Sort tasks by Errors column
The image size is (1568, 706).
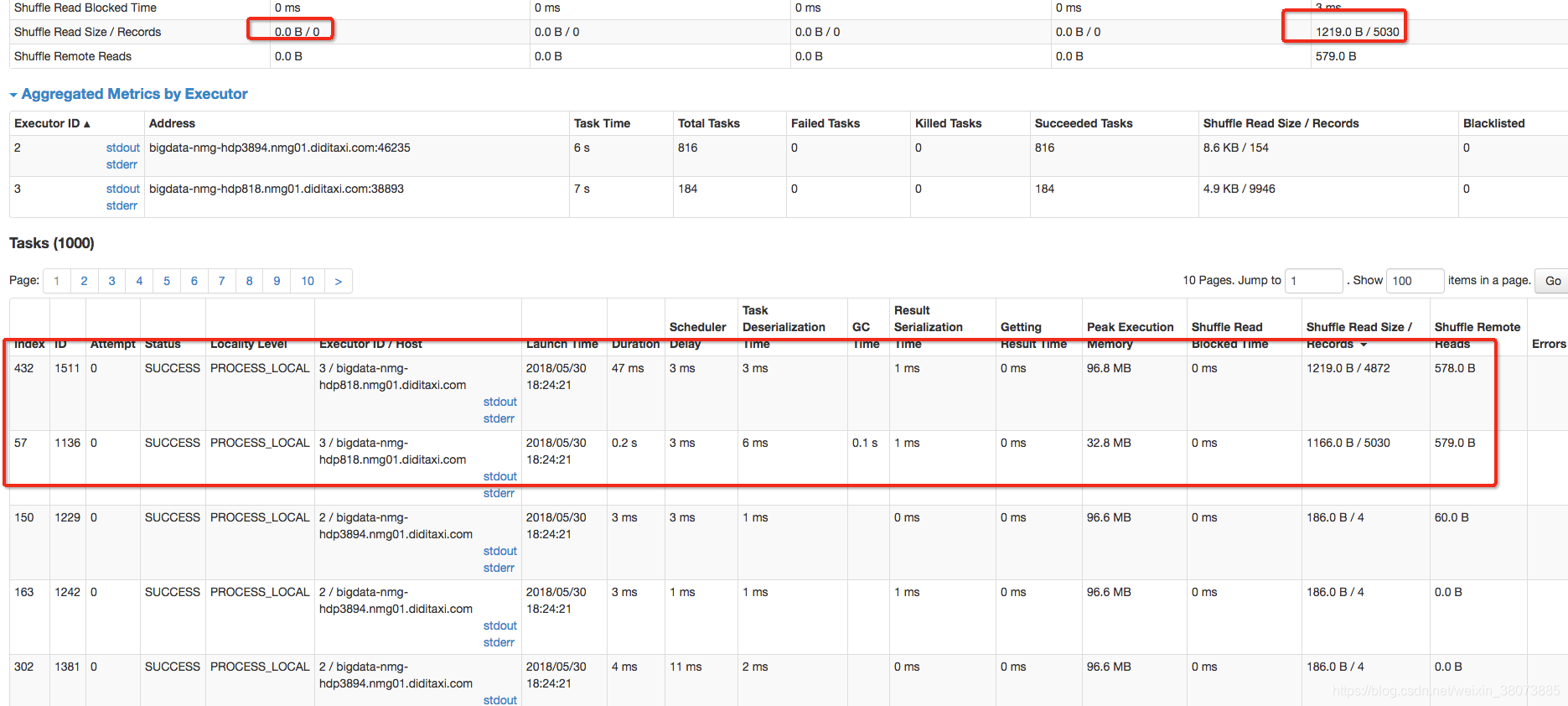point(1549,344)
